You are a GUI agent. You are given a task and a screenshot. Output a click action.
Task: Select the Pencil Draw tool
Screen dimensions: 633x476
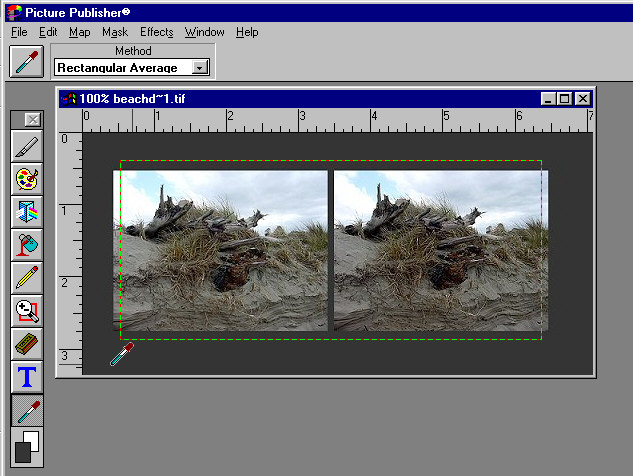click(27, 279)
